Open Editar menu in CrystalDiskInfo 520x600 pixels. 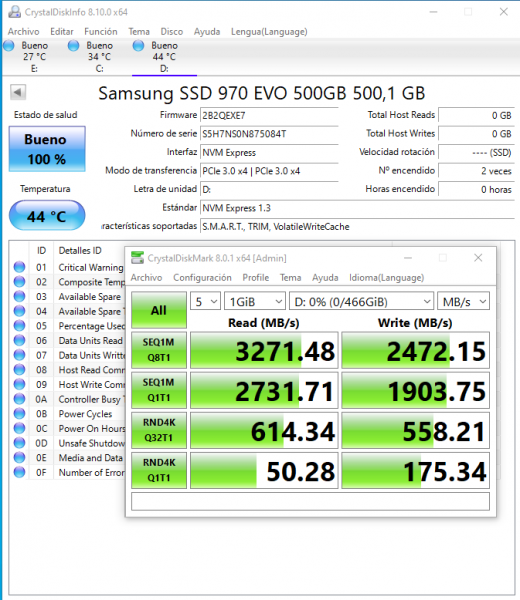point(62,31)
